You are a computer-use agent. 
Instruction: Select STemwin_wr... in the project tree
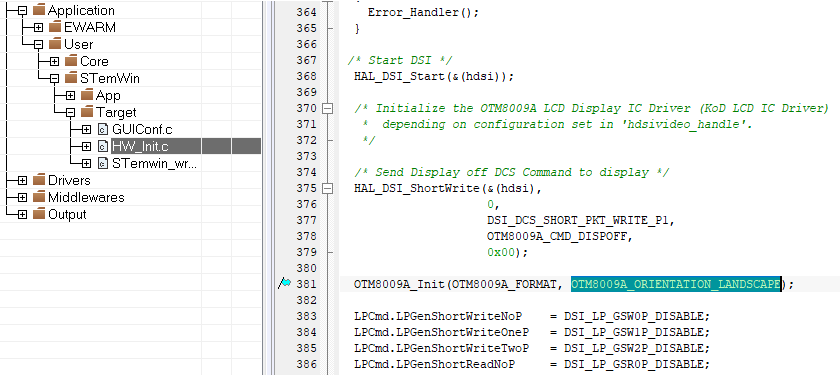tap(154, 163)
